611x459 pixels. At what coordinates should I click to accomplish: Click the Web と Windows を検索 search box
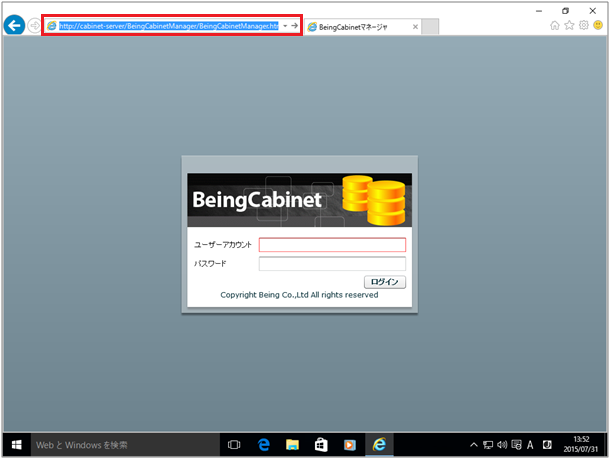[x=125, y=445]
